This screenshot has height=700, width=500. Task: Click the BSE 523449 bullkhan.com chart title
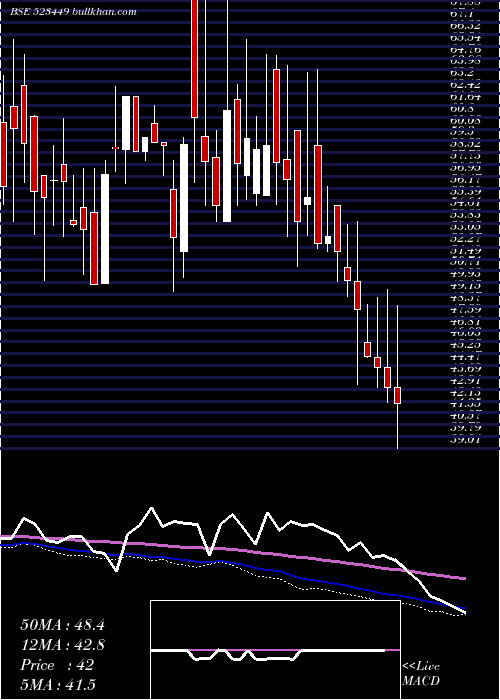[74, 12]
